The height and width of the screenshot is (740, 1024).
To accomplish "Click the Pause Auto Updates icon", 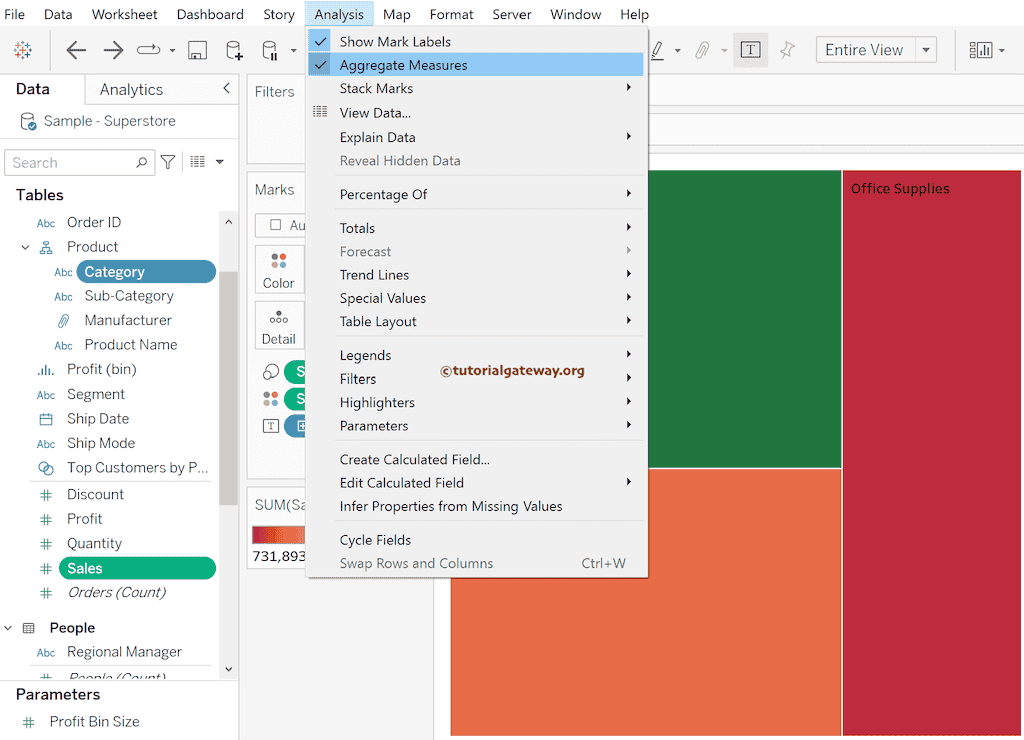I will (x=270, y=50).
